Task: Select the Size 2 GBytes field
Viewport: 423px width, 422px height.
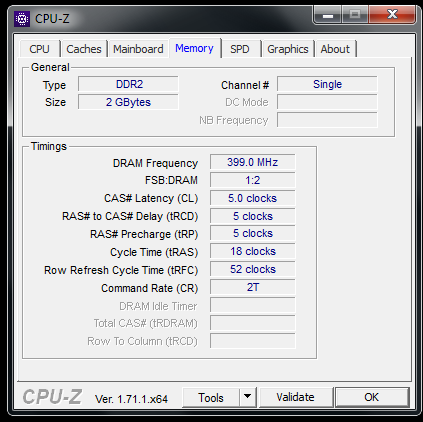Action: (x=129, y=102)
